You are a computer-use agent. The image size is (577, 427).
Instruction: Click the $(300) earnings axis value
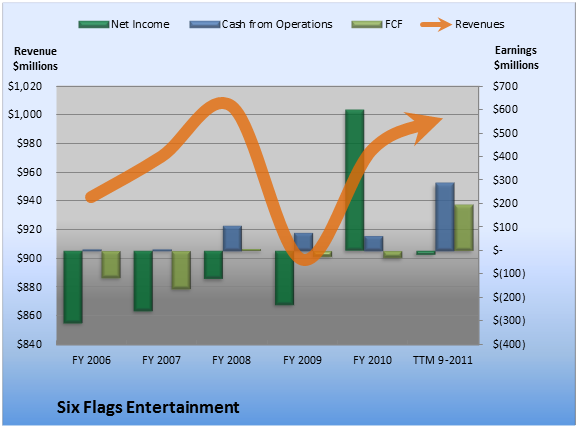509,321
